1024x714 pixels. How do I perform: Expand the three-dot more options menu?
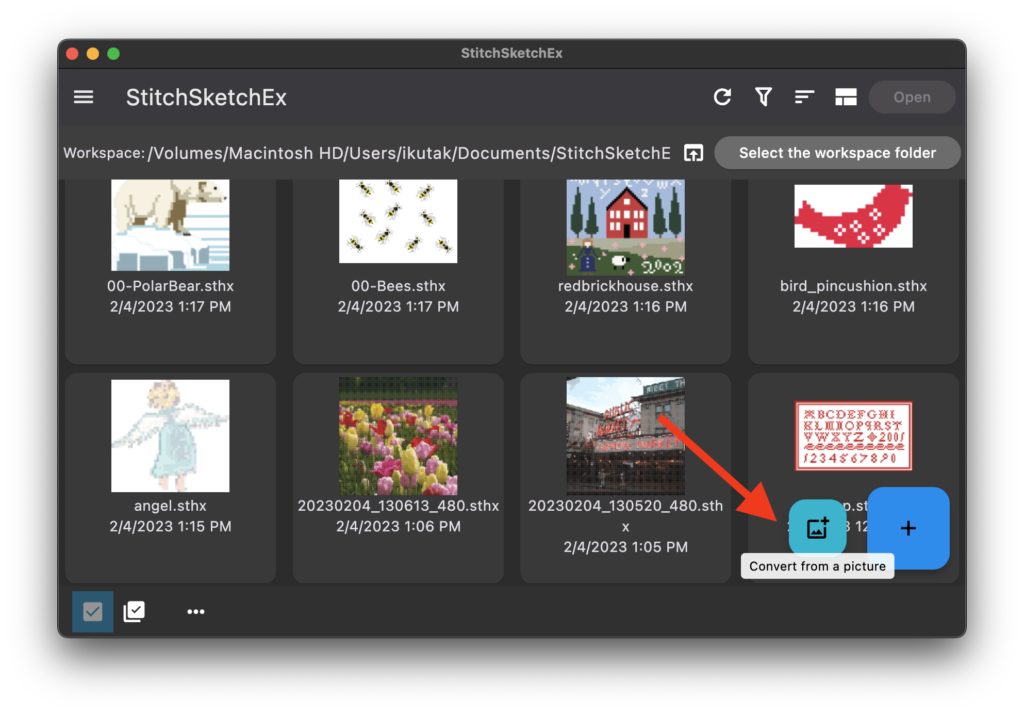coord(196,611)
